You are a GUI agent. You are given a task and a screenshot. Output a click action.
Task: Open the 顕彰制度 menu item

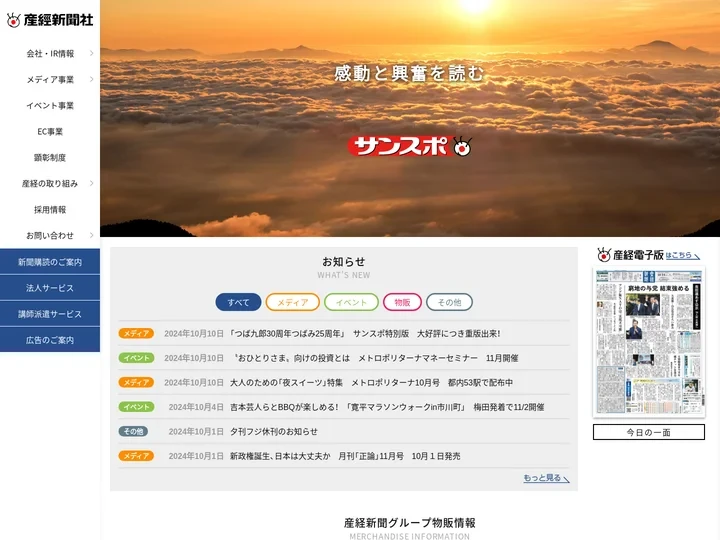(x=50, y=158)
